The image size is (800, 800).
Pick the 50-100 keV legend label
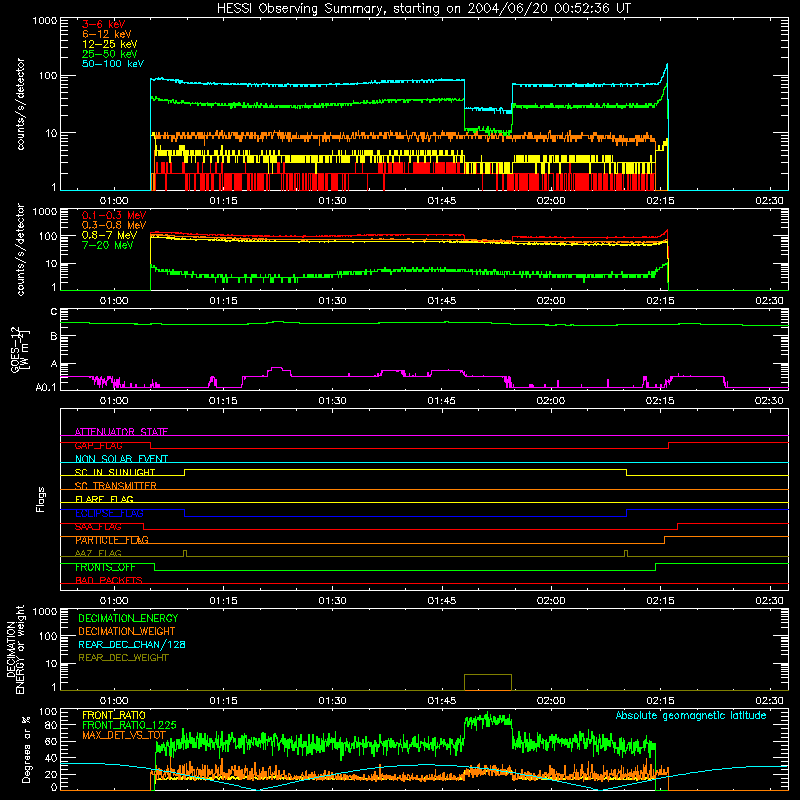[113, 64]
